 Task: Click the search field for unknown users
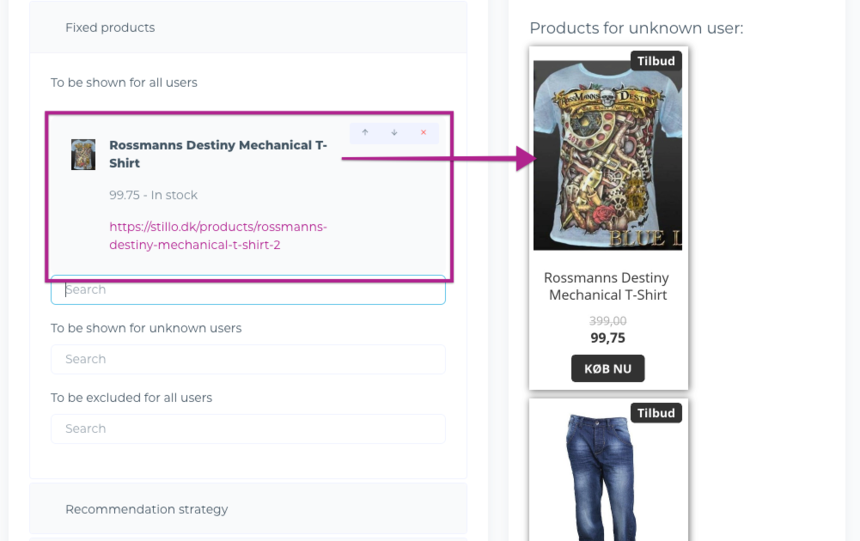click(x=248, y=359)
